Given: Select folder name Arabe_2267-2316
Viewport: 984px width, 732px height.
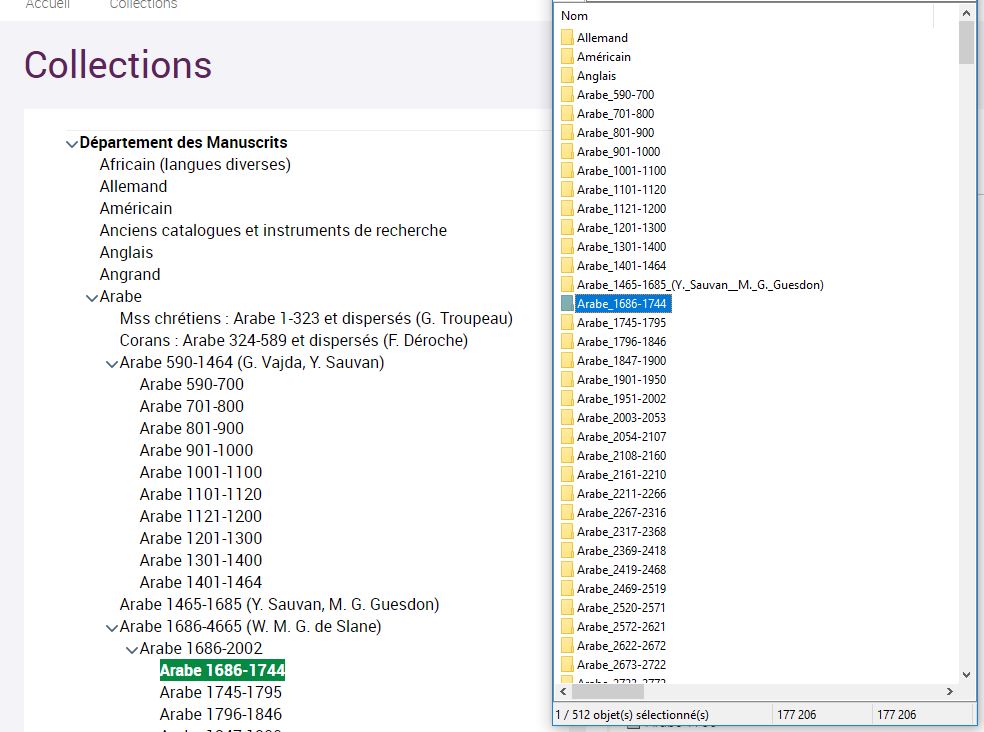Looking at the screenshot, I should (x=621, y=513).
